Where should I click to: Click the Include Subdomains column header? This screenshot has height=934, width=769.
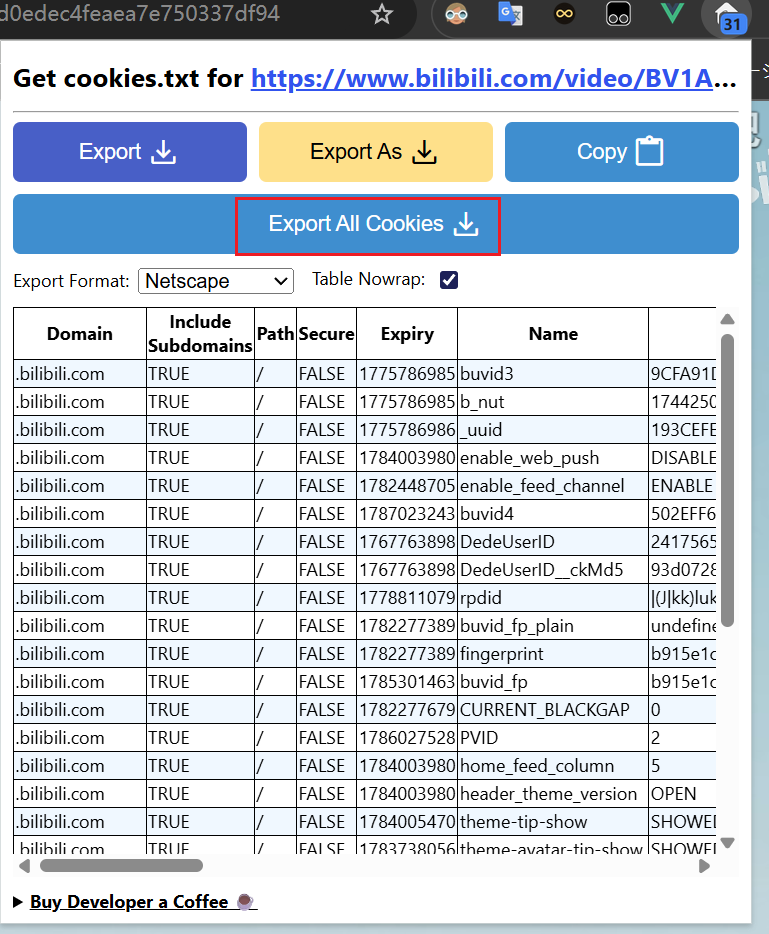tap(200, 334)
